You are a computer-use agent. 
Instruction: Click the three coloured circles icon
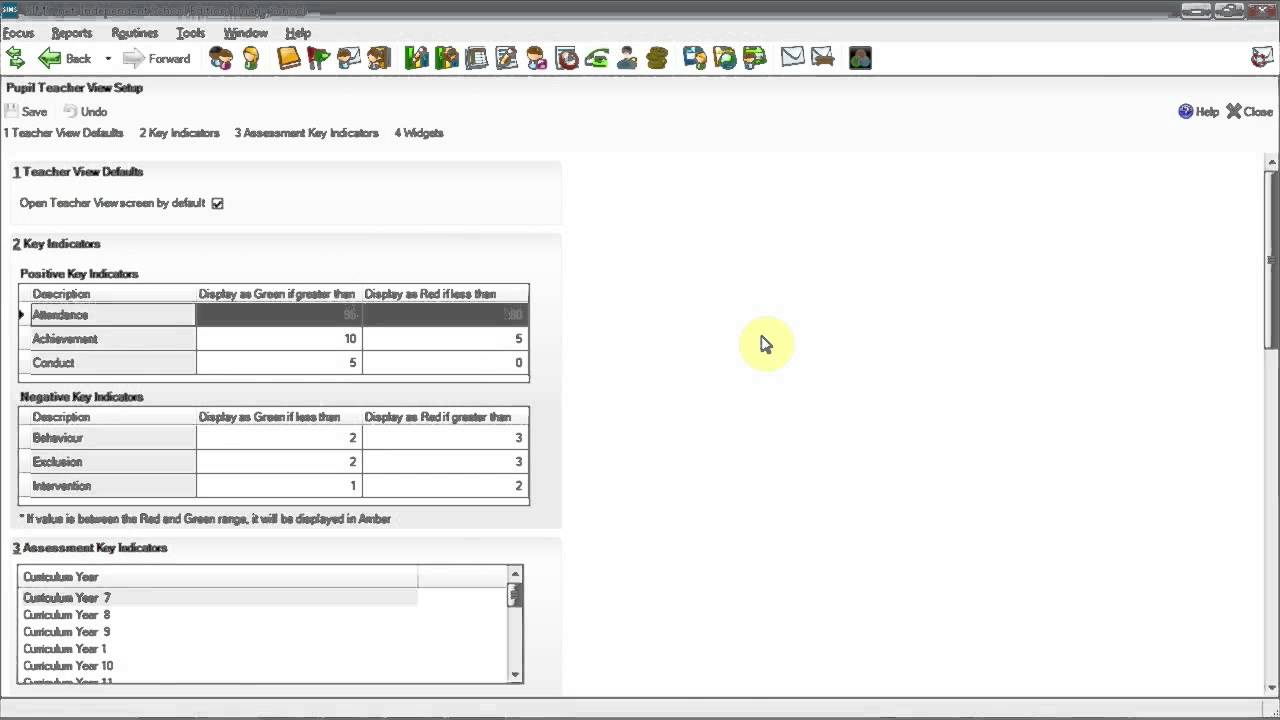tap(860, 58)
